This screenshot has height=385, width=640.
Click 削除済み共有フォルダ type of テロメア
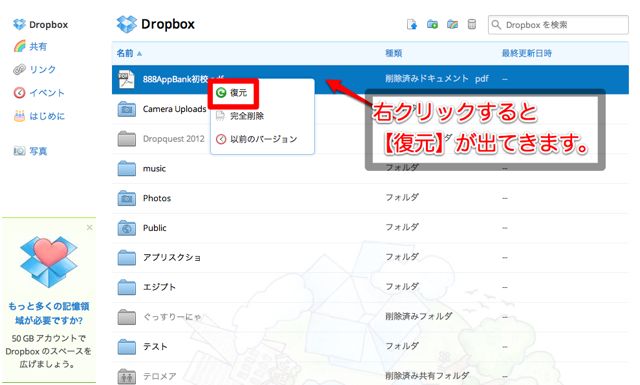point(427,376)
